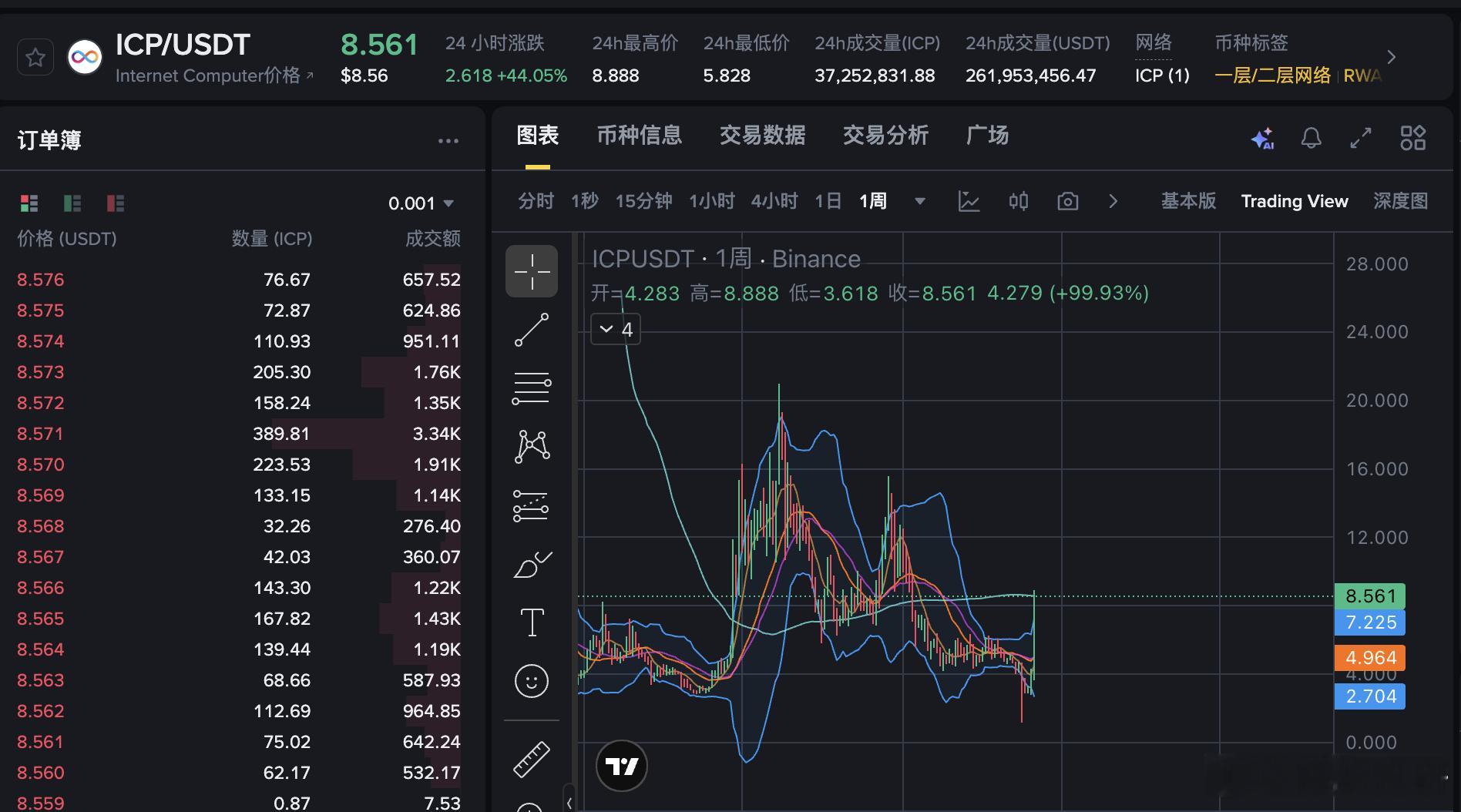Click the 一层/二层网络 coin tag
Viewport: 1461px width, 812px height.
[x=1273, y=75]
